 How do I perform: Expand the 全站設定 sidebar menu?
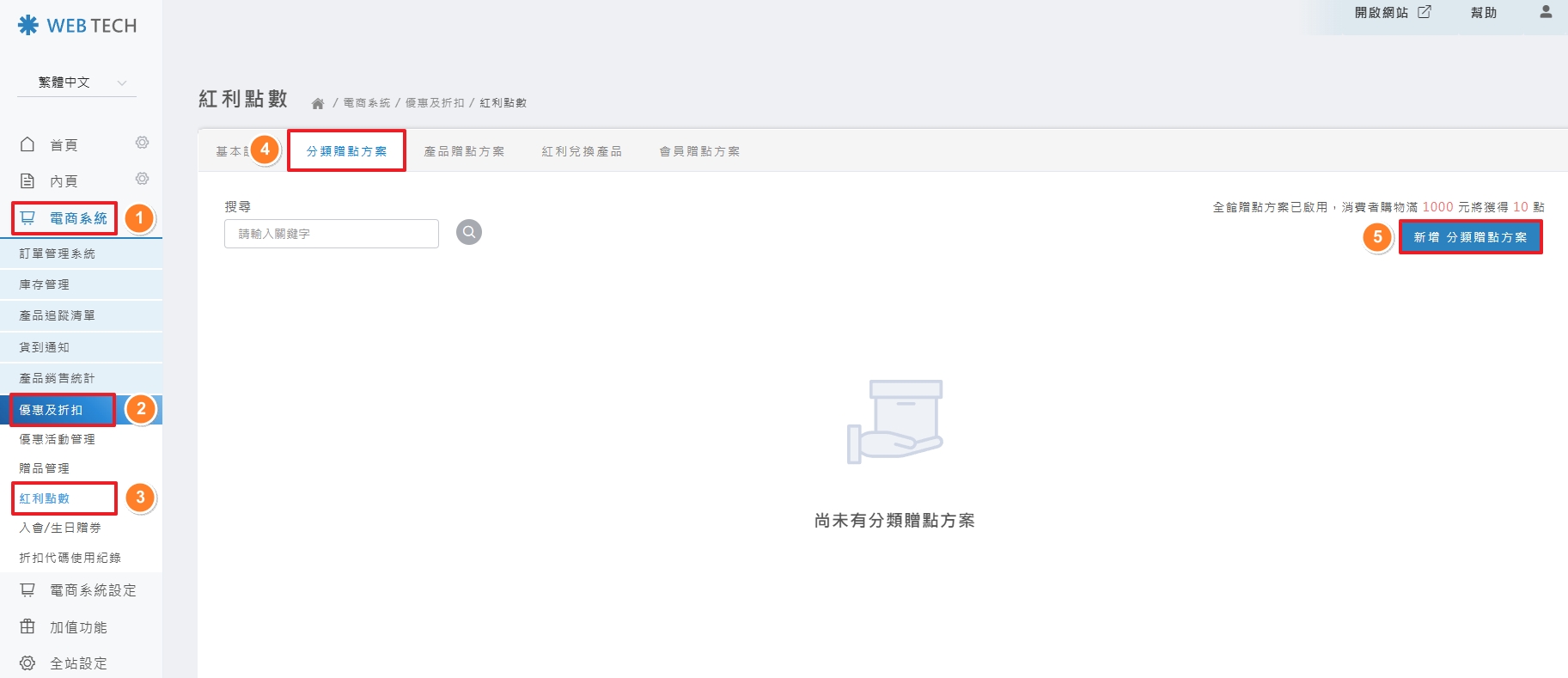pos(78,663)
